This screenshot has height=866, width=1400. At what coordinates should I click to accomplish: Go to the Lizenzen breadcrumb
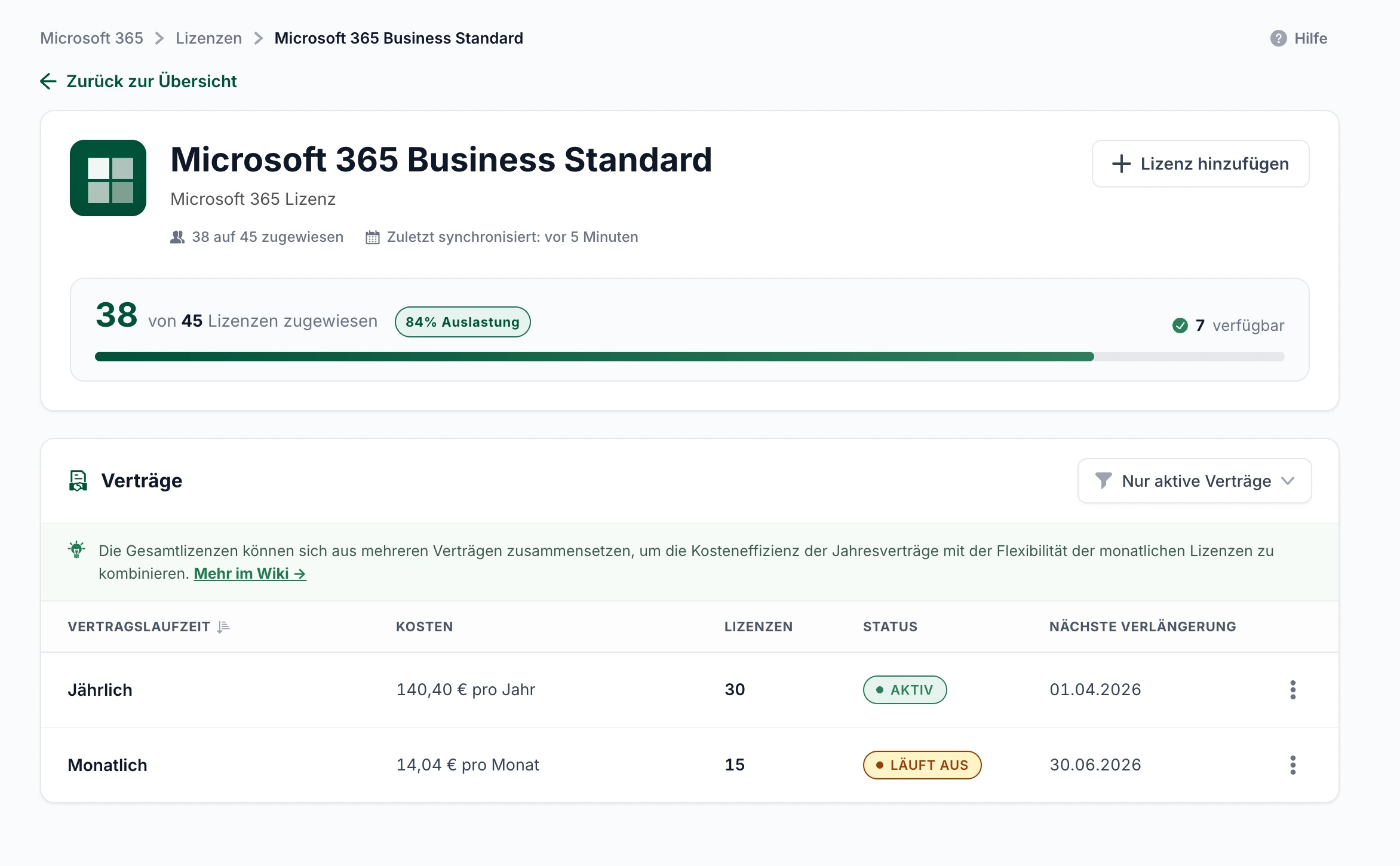pyautogui.click(x=208, y=38)
